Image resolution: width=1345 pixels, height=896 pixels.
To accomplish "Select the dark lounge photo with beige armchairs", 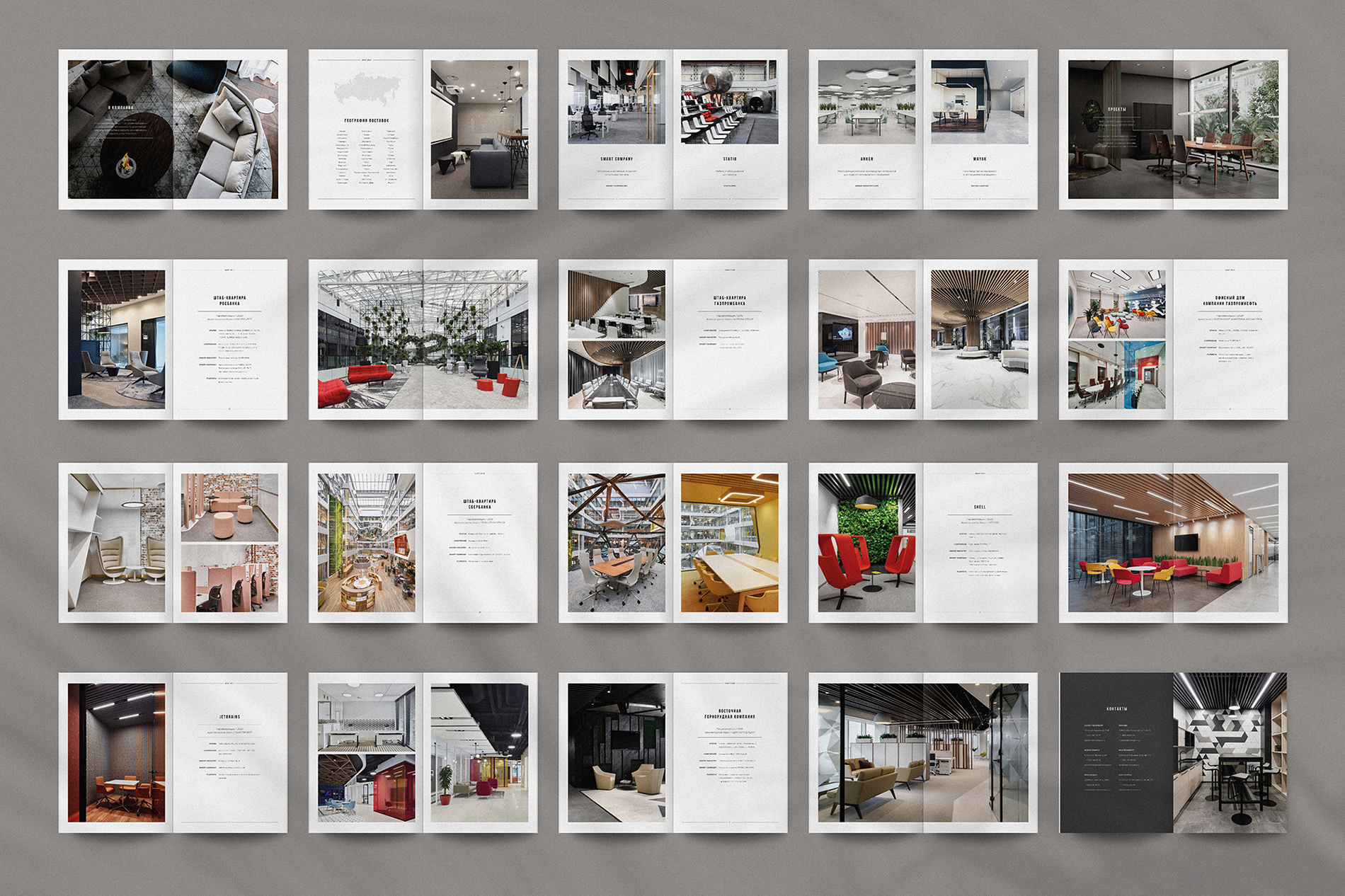I will click(x=617, y=753).
